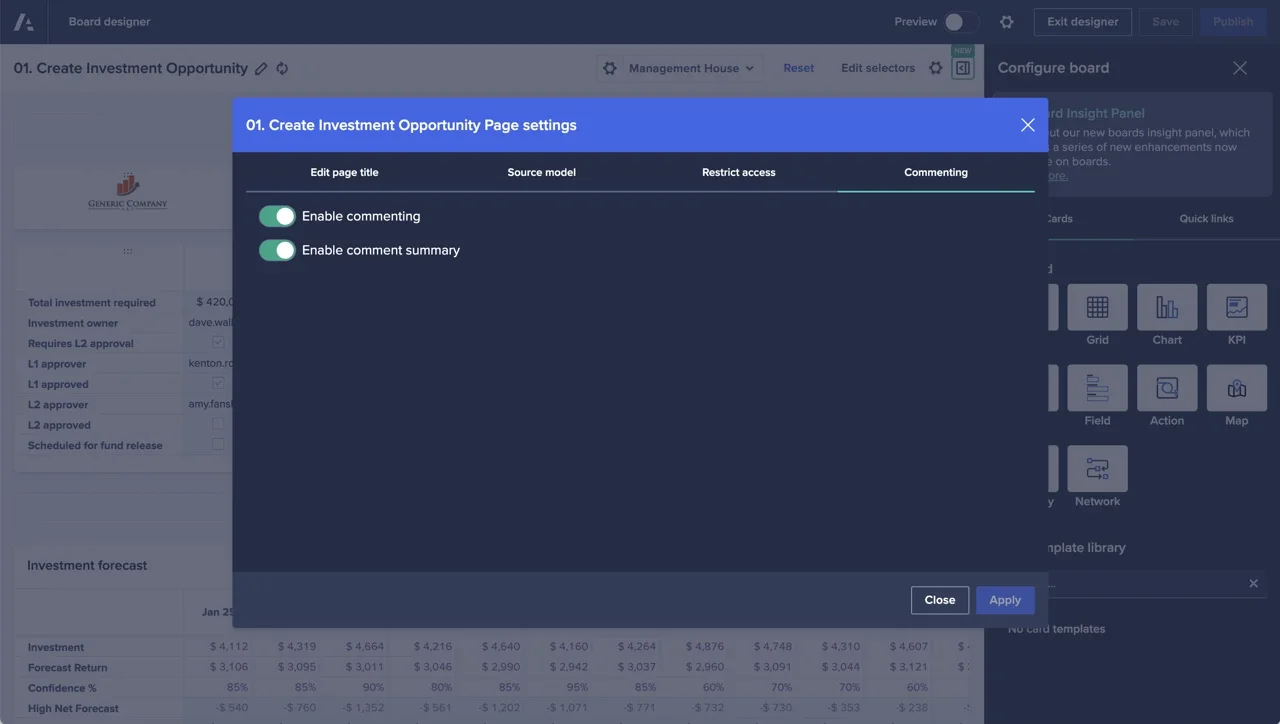The width and height of the screenshot is (1280, 724).
Task: Close the Configure board panel
Action: pos(1240,68)
